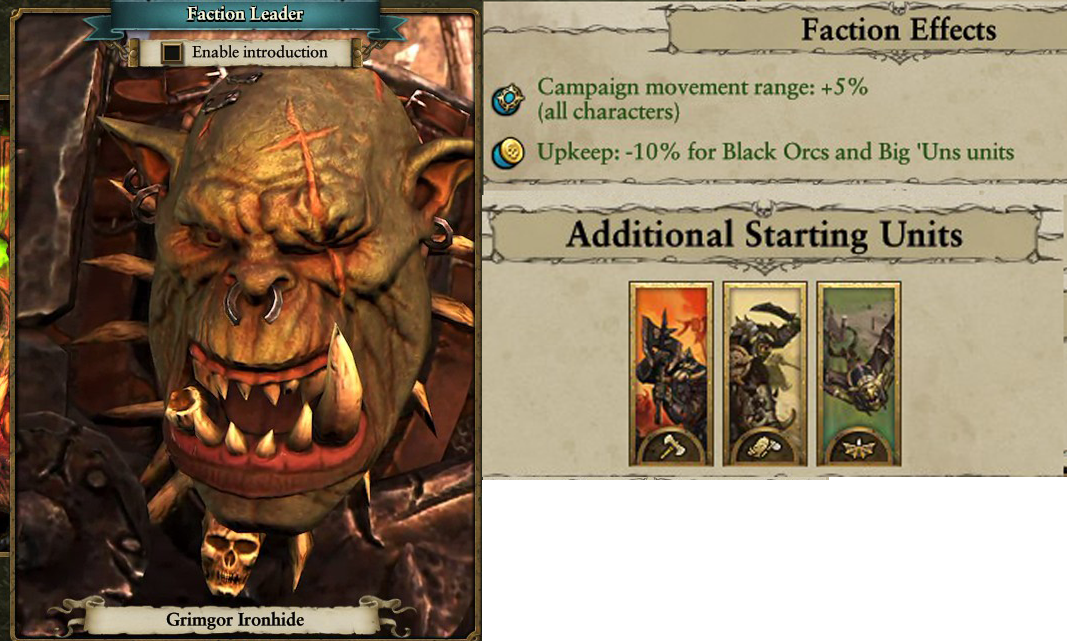This screenshot has height=641, width=1067.
Task: Click the cavalry axe icon on the beige card
Action: [765, 448]
